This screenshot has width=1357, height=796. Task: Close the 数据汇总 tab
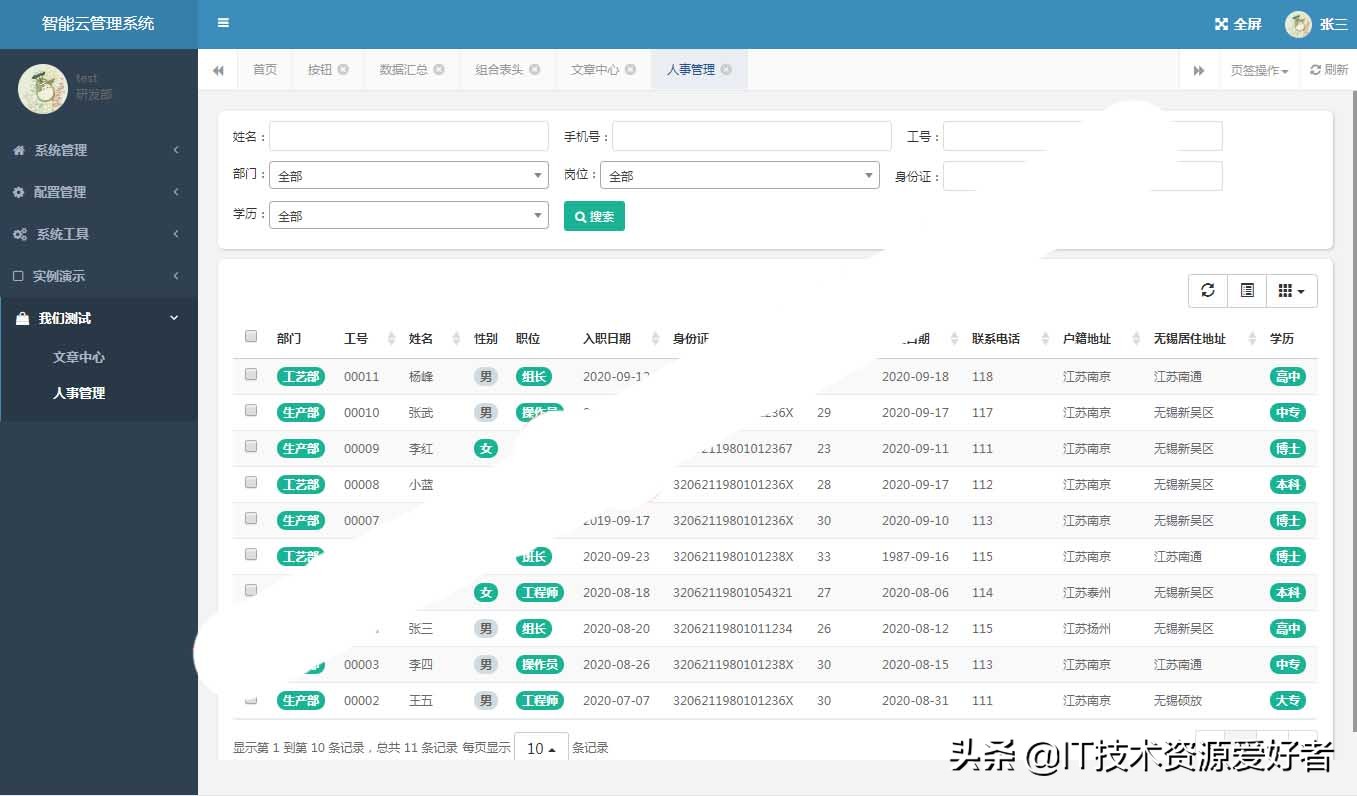tap(439, 70)
